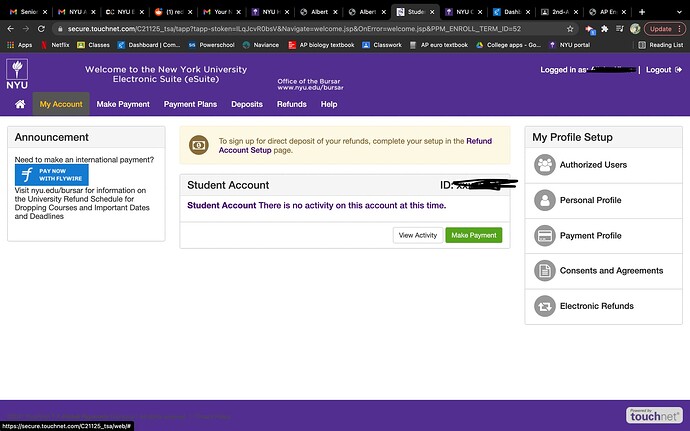Click the Electronic Refunds arrows icon
This screenshot has height=431, width=690.
pyautogui.click(x=545, y=306)
